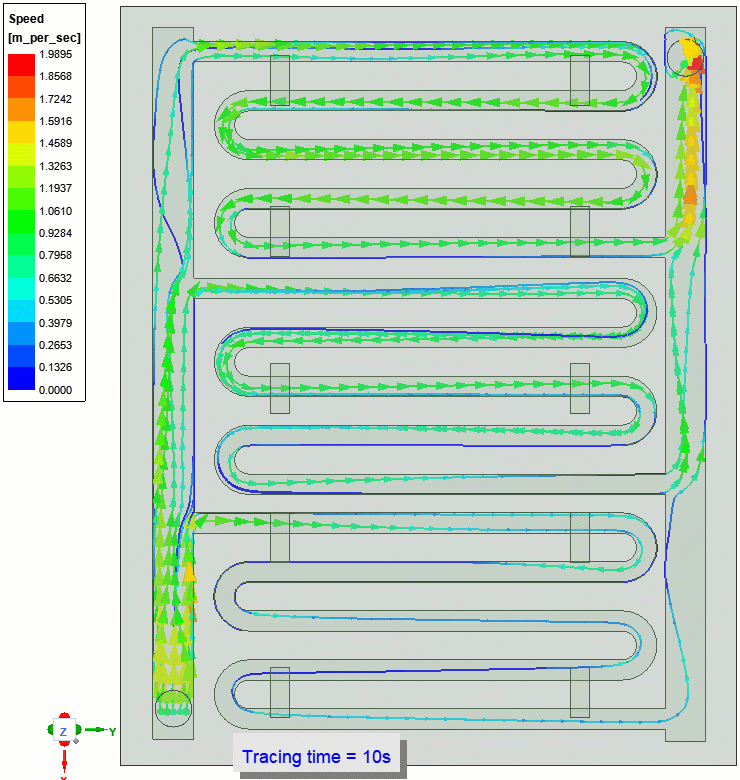Select the yellow 1.4589 legend color band
740x780 pixels.
[21, 132]
